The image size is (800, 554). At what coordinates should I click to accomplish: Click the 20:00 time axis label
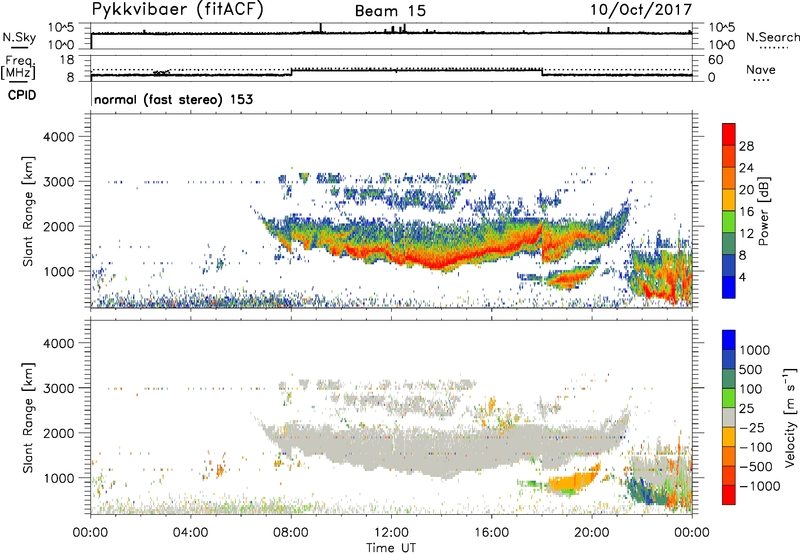pyautogui.click(x=592, y=533)
